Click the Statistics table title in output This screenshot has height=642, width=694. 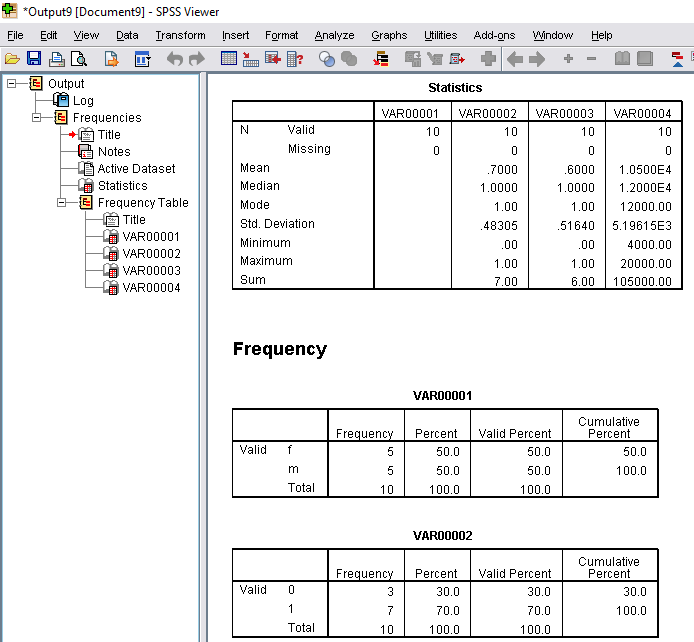pyautogui.click(x=455, y=88)
